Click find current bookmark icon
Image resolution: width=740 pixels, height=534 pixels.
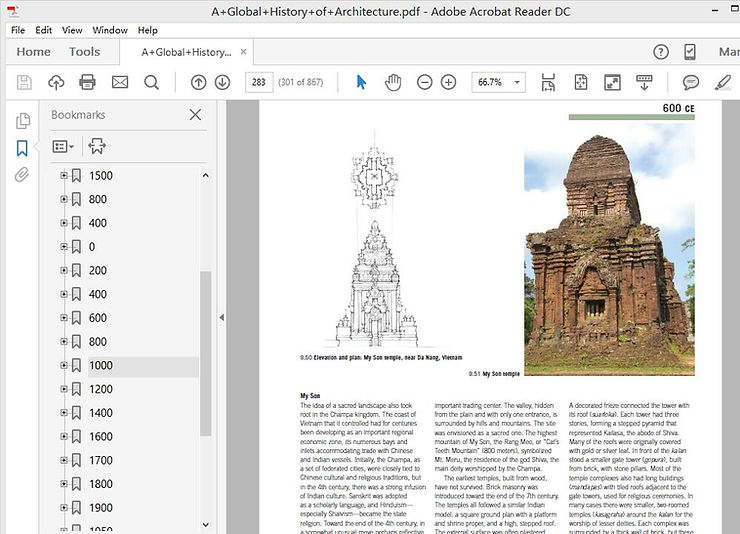point(97,146)
